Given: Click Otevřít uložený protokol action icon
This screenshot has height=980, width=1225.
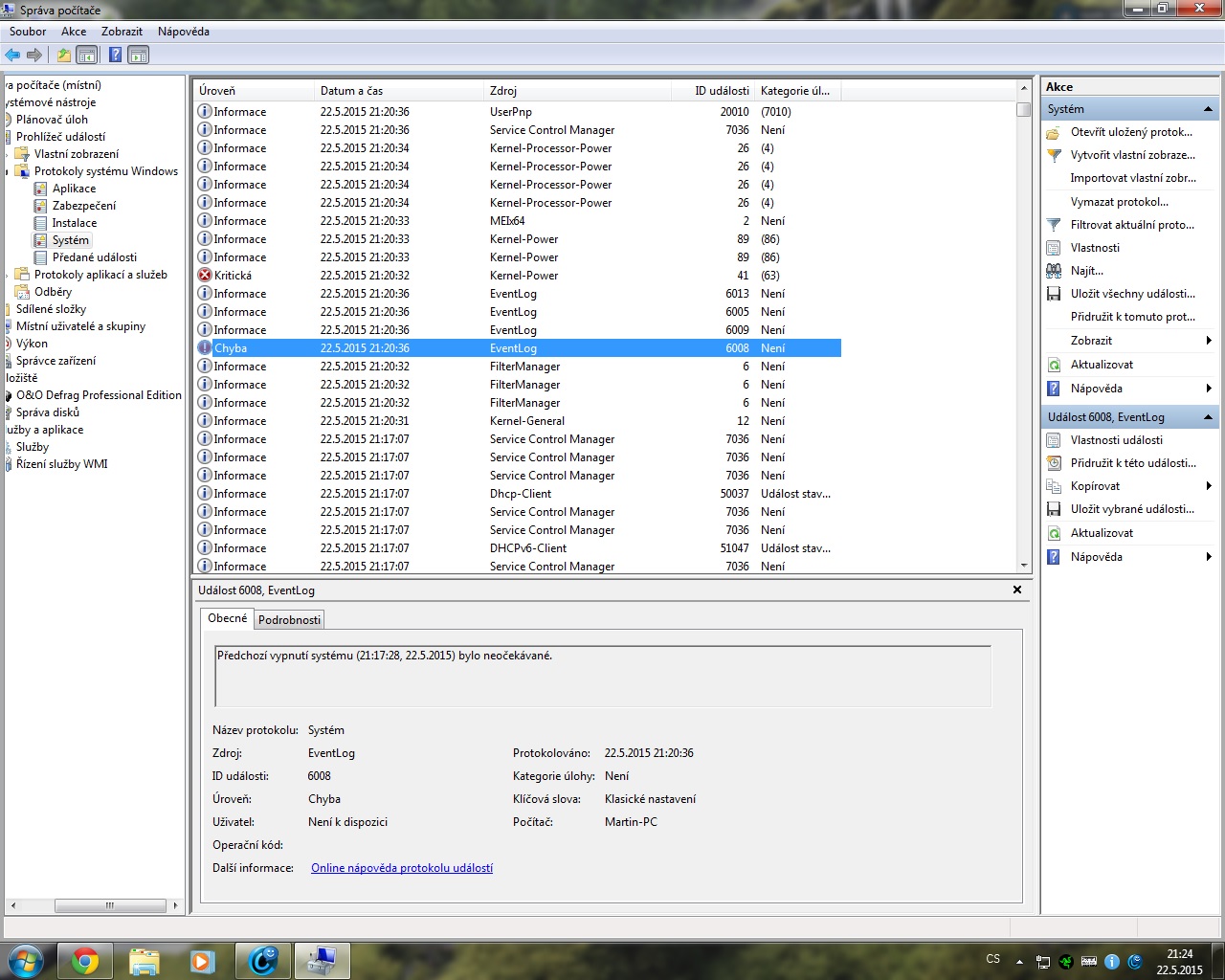Looking at the screenshot, I should (x=1054, y=132).
